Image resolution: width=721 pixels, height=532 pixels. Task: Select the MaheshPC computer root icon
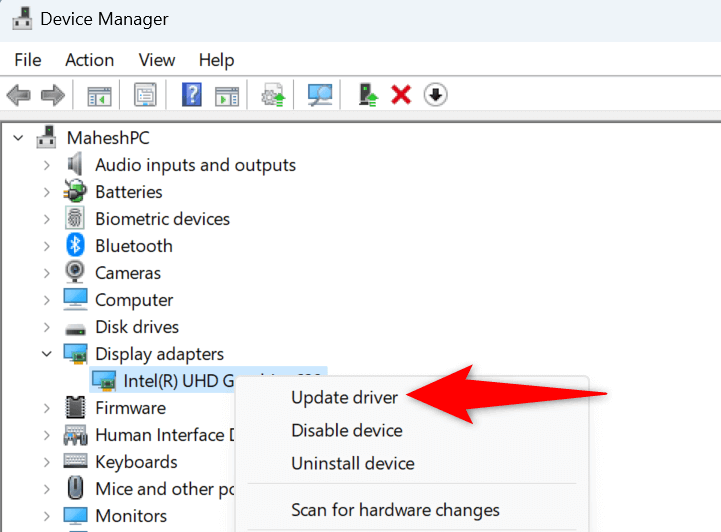(46, 137)
